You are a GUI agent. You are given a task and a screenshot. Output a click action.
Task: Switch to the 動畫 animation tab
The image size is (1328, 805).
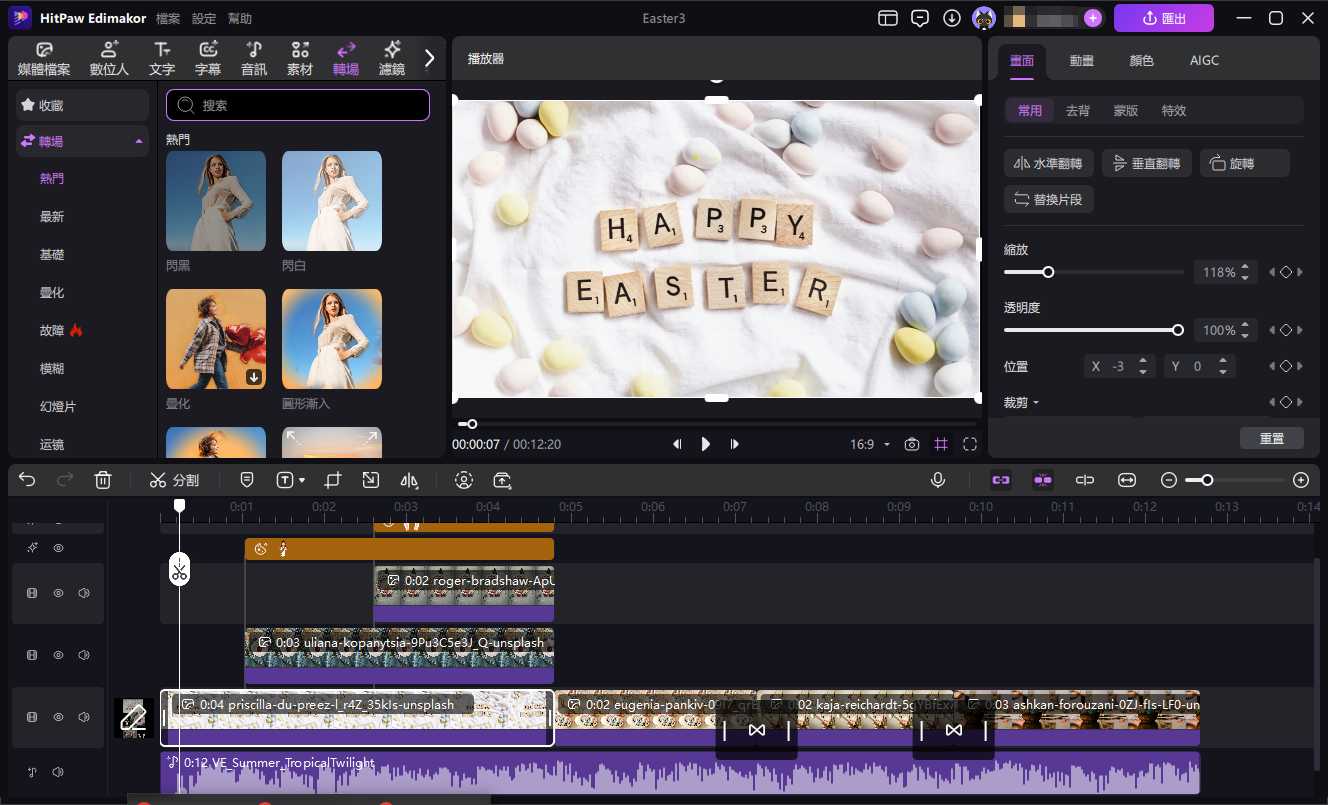1081,60
